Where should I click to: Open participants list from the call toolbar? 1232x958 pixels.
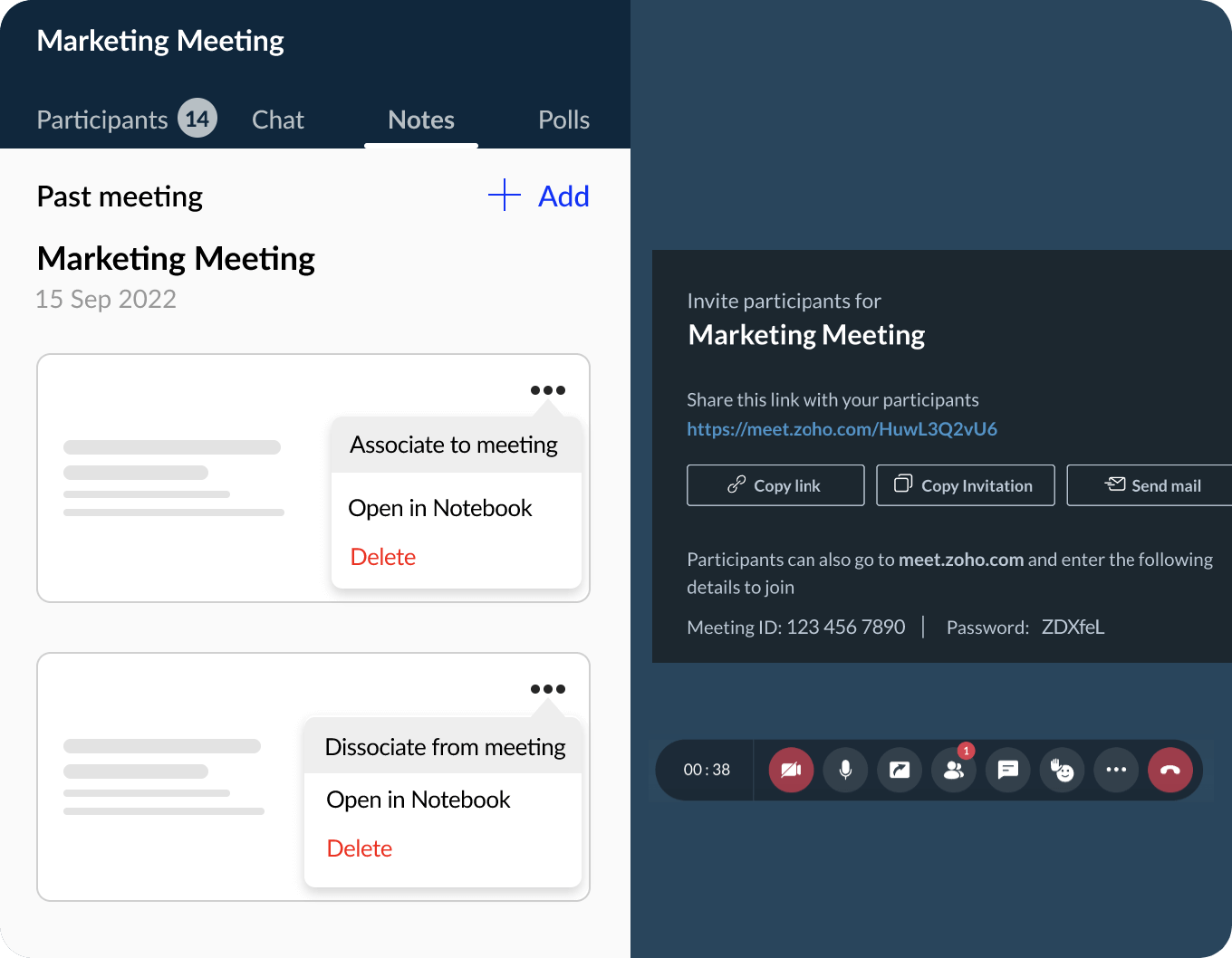click(x=954, y=770)
